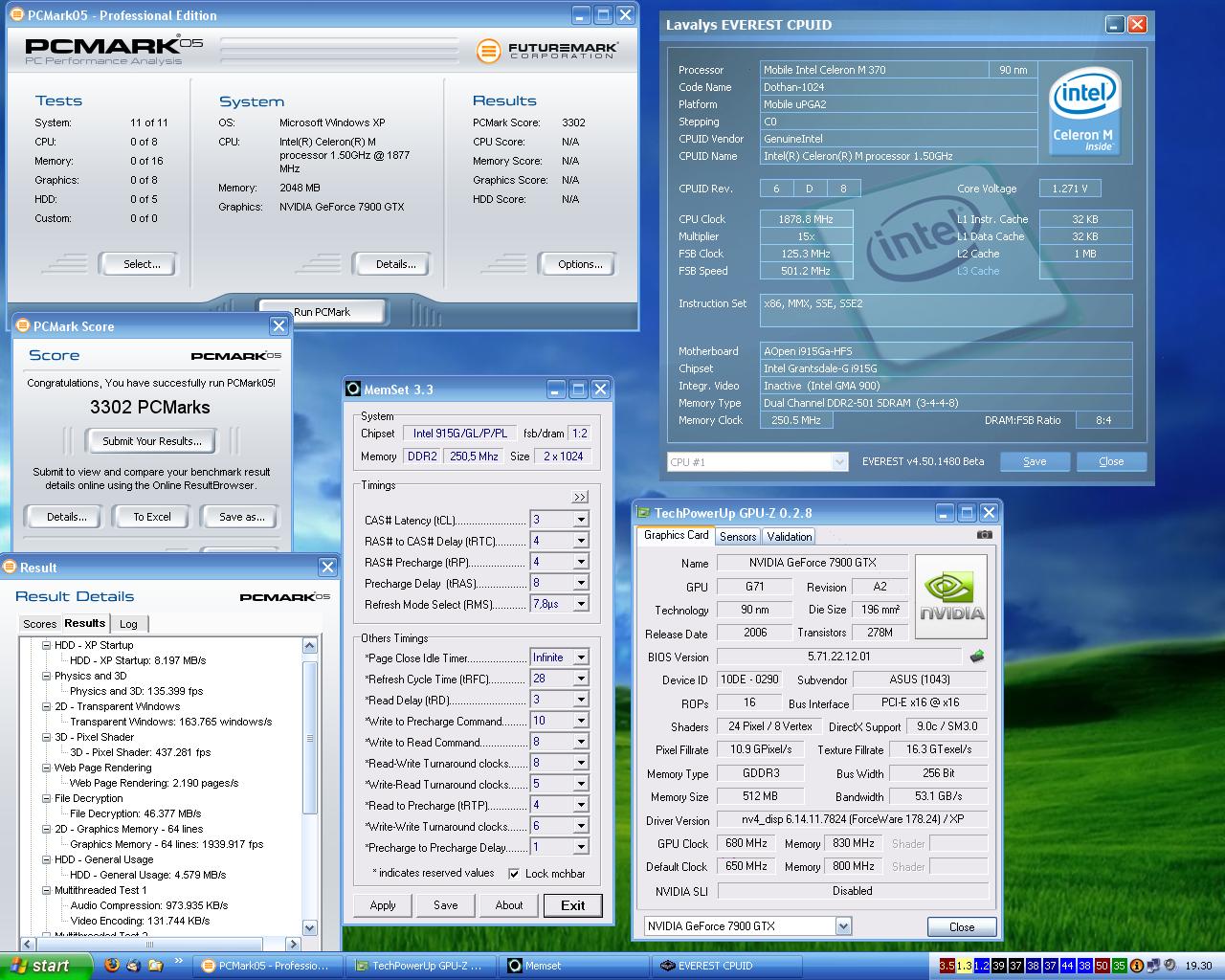
Task: Open Refresh Mode Select (RMS) dropdown
Action: pyautogui.click(x=580, y=604)
